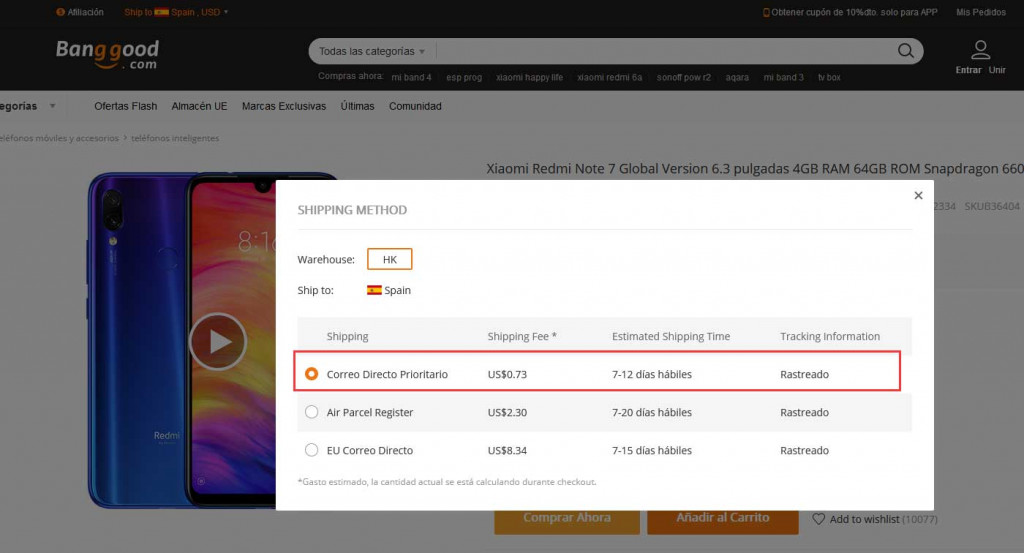Click Añadir al Carrito button

(723, 522)
